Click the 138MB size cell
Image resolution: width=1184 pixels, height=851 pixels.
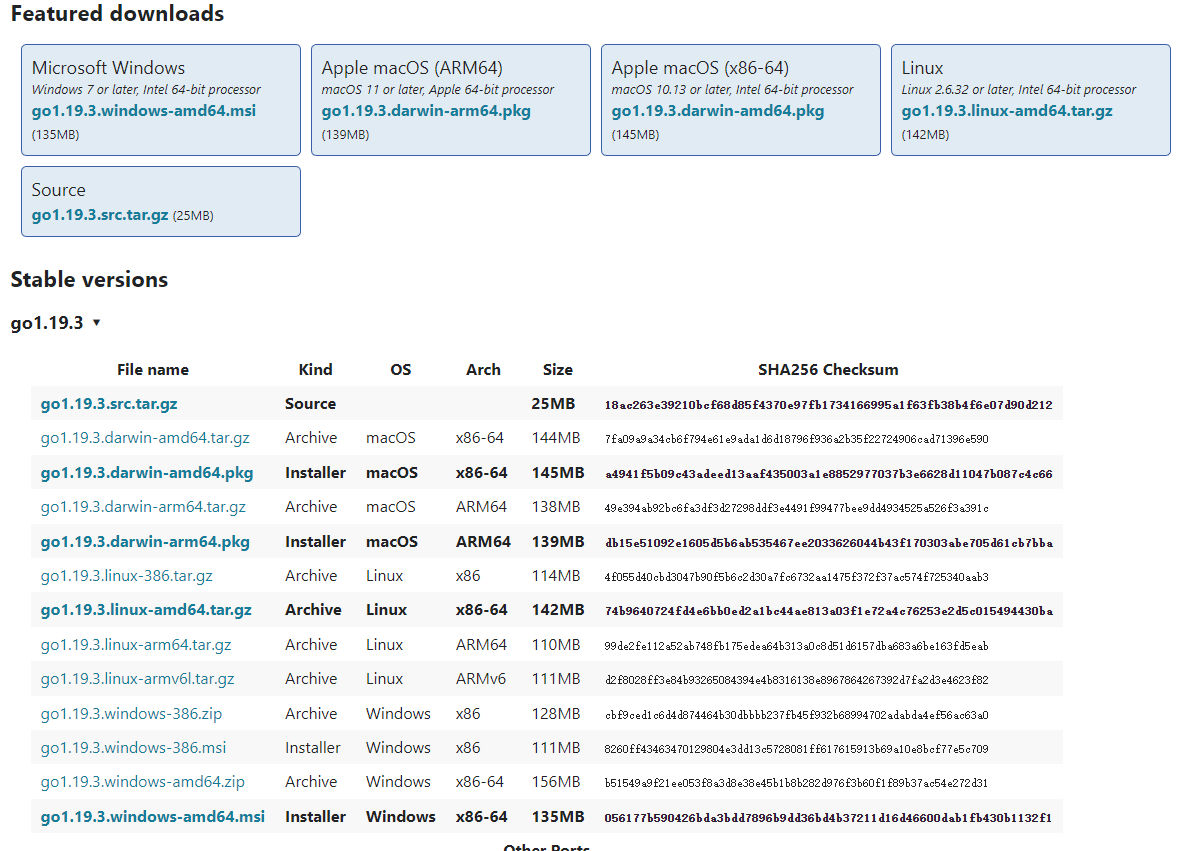click(x=556, y=507)
